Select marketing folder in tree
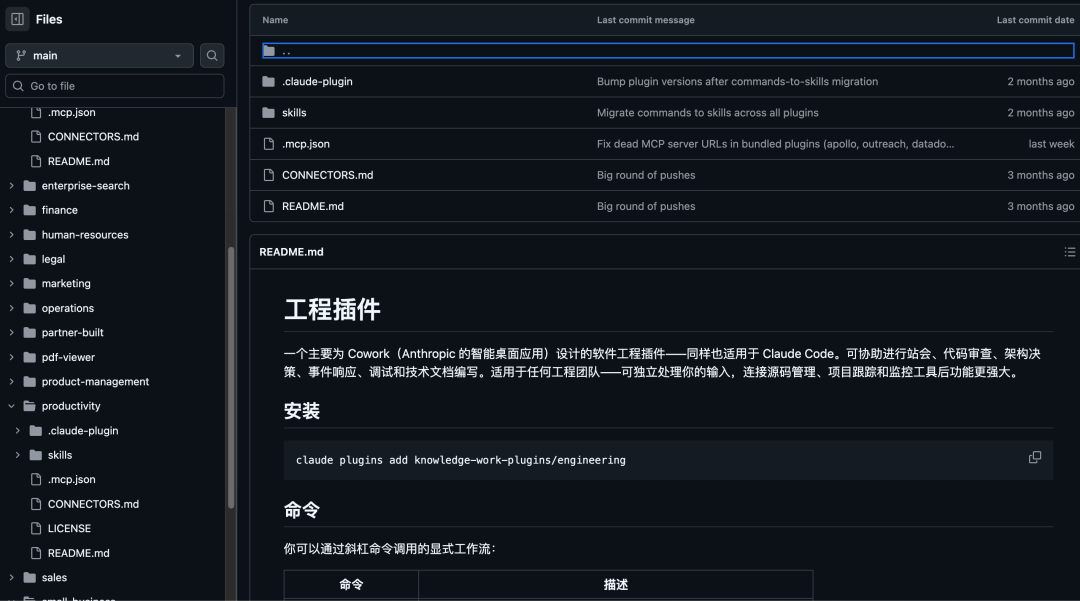The width and height of the screenshot is (1080, 601). [66, 284]
